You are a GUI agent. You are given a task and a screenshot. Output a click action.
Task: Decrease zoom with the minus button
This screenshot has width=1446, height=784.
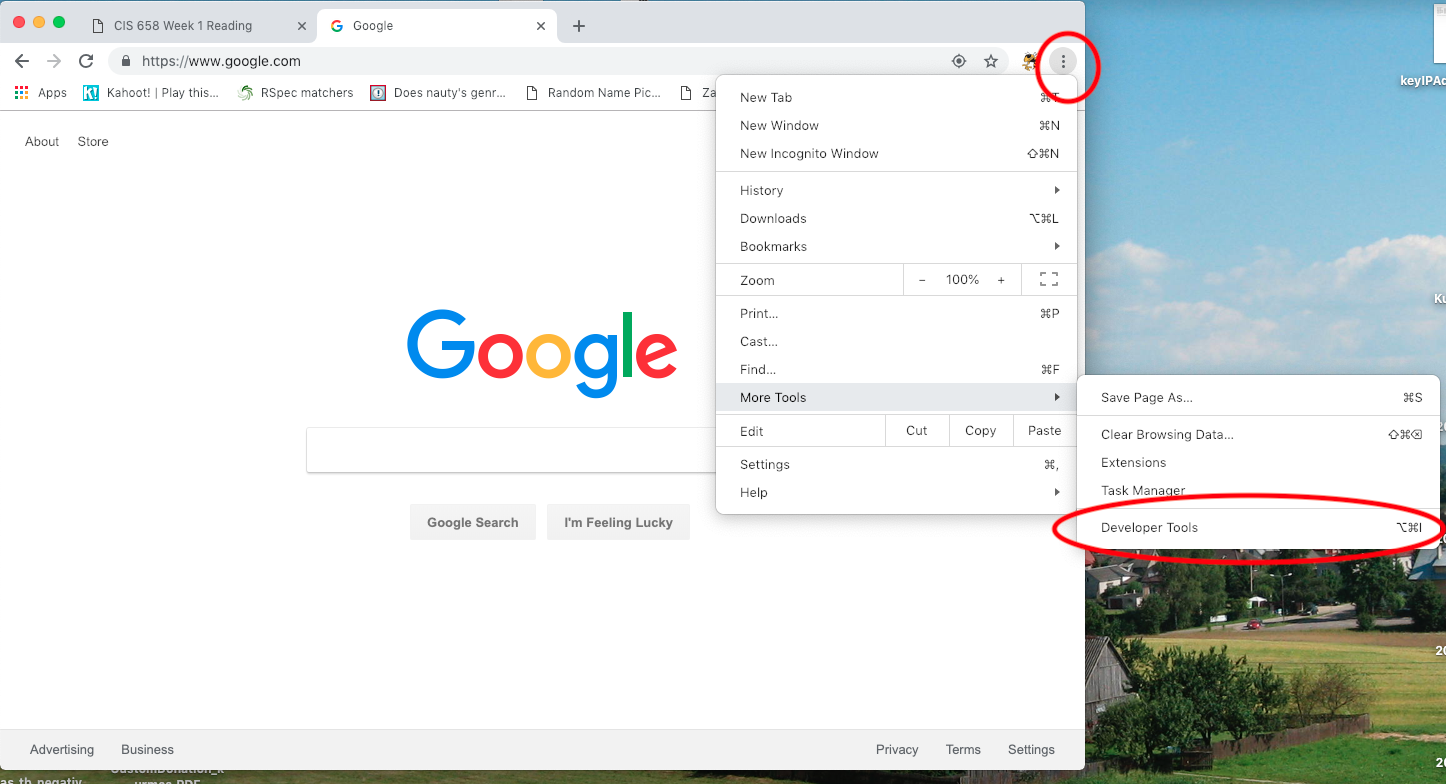click(922, 280)
